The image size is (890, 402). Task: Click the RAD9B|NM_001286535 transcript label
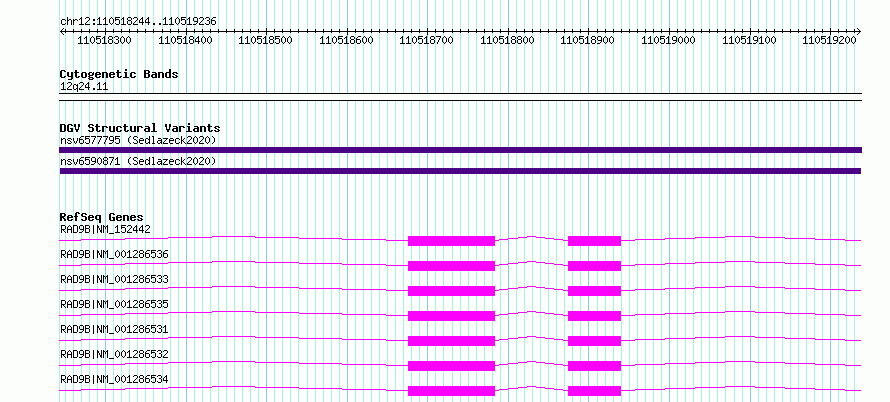[x=114, y=304]
